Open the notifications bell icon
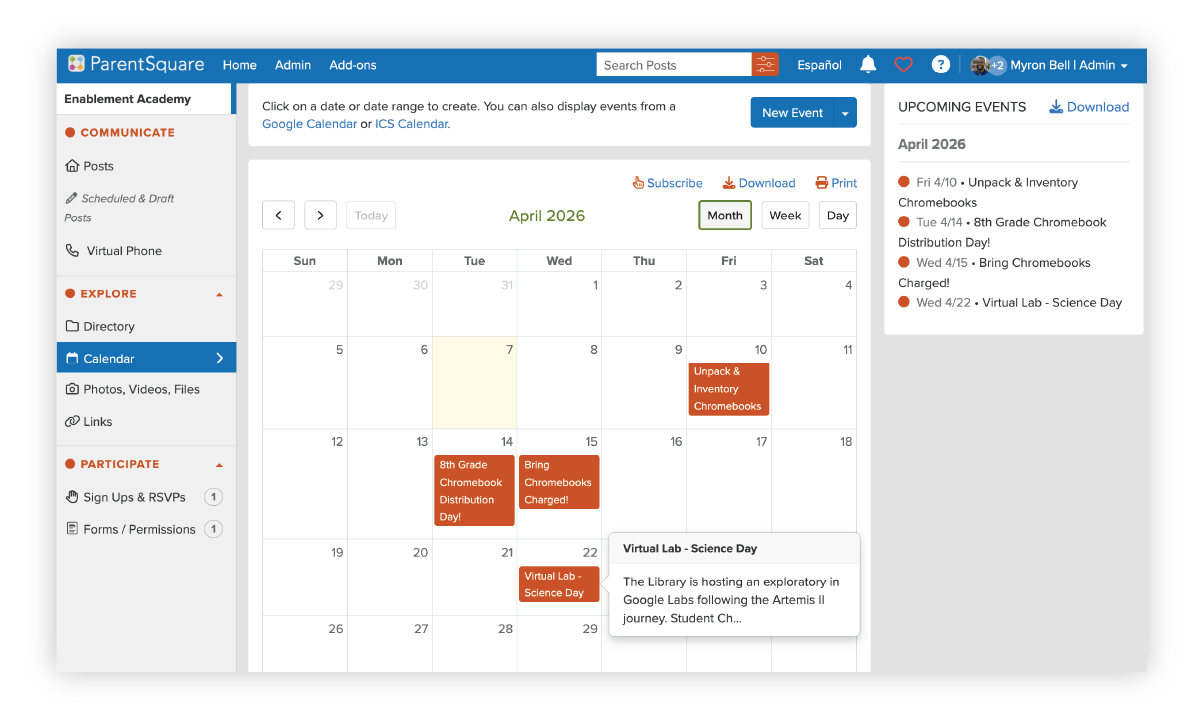The image size is (1200, 726). [868, 65]
